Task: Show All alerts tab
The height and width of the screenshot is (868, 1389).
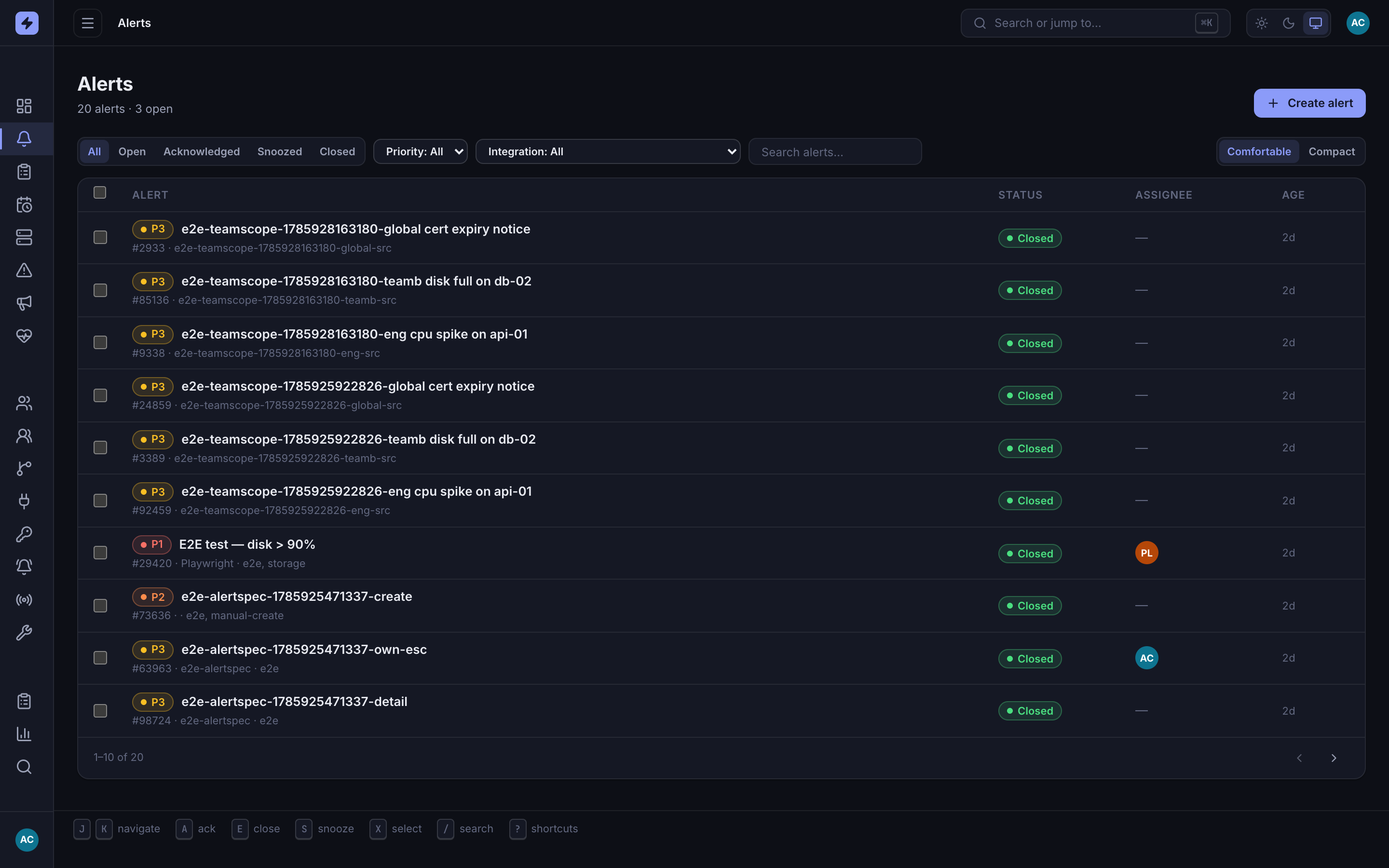Action: pos(94,151)
